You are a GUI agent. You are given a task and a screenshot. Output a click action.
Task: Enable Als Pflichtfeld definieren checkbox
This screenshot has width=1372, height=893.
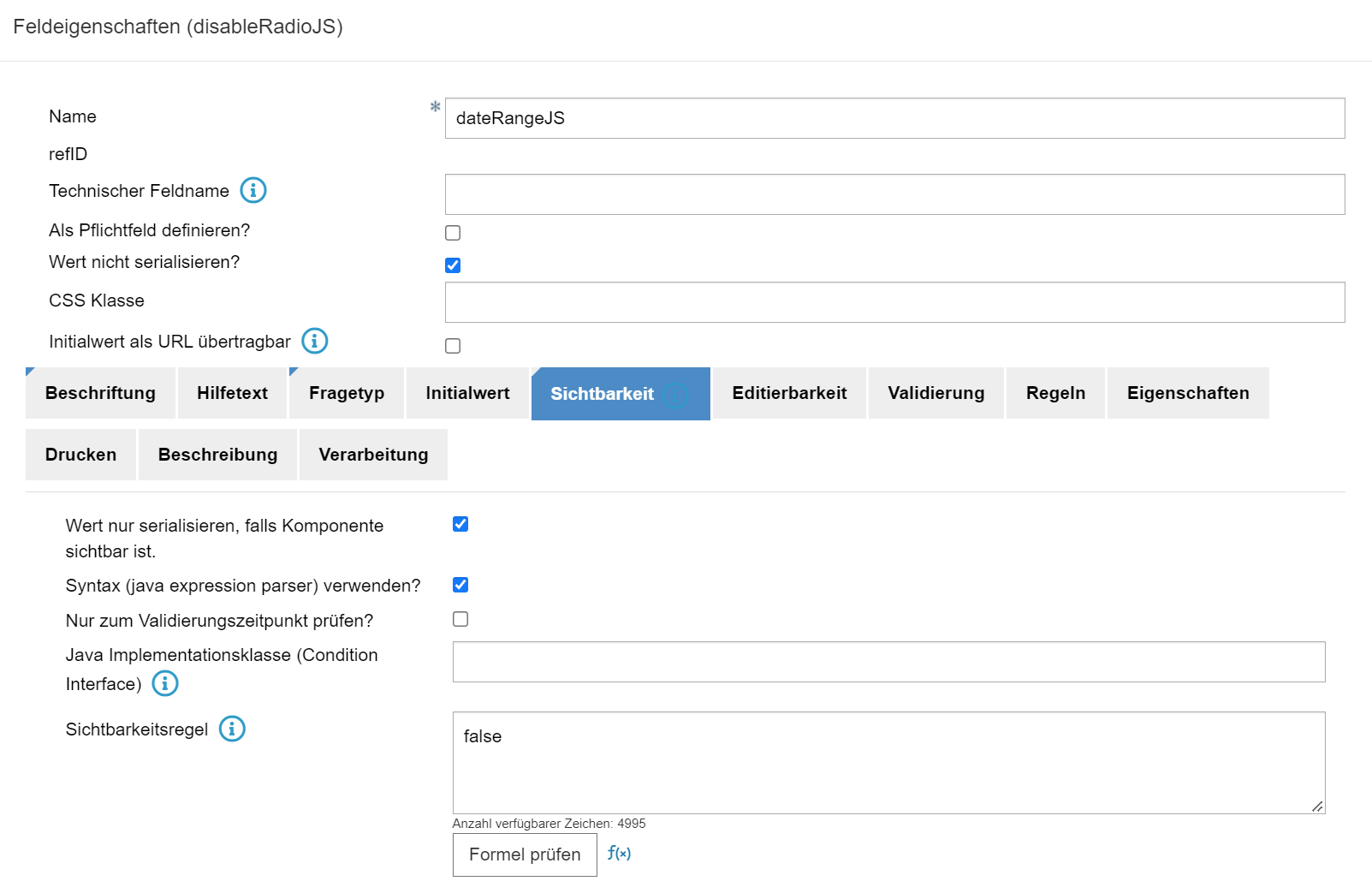pyautogui.click(x=453, y=233)
